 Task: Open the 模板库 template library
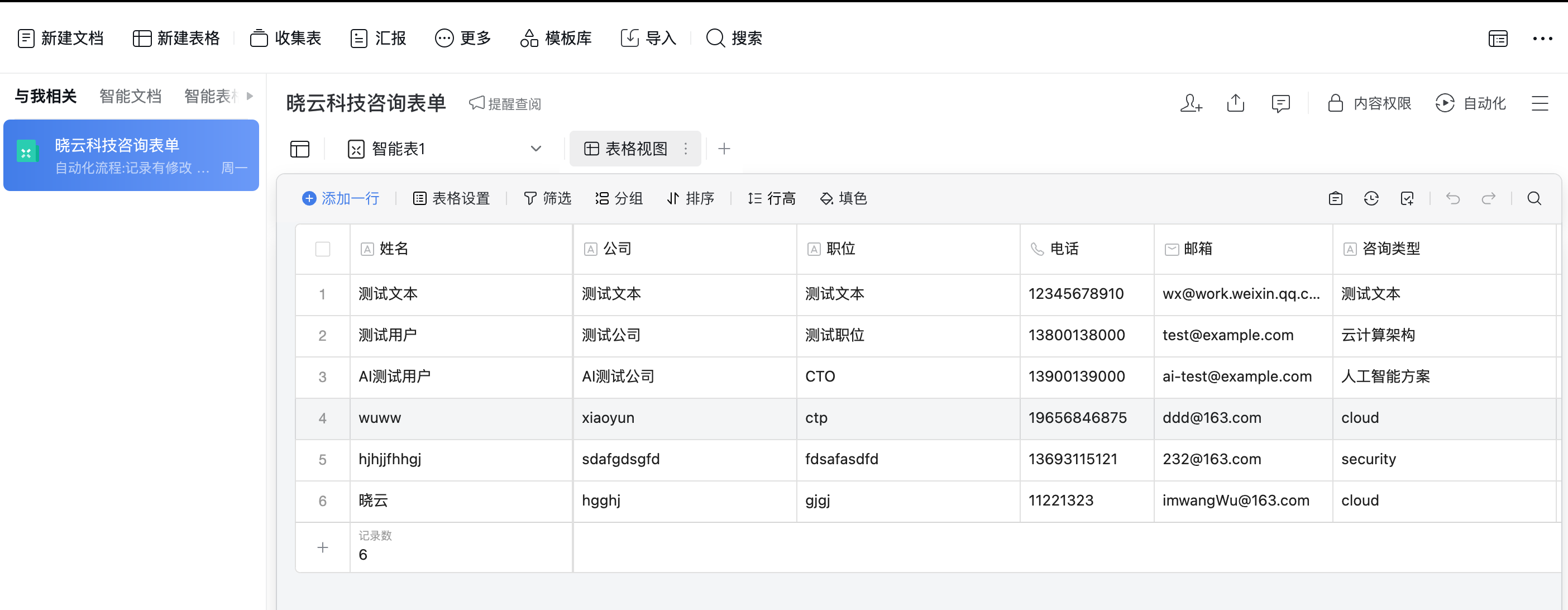(556, 39)
